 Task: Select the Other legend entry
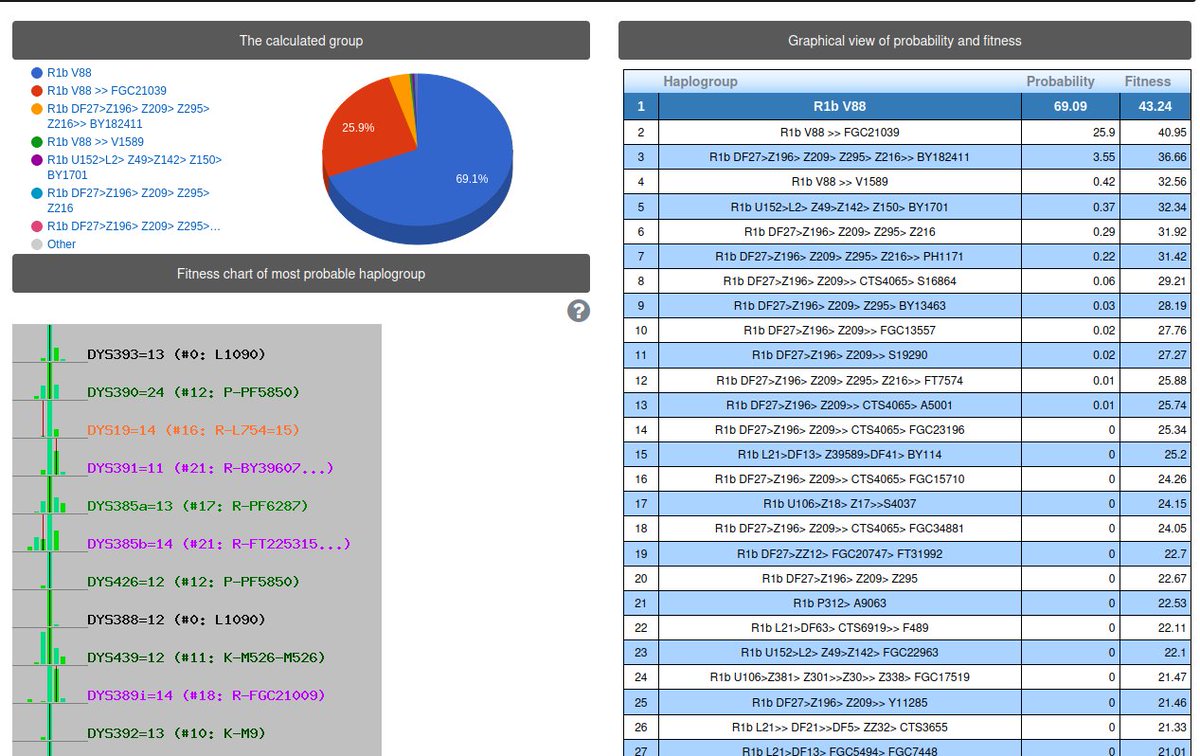[x=61, y=244]
